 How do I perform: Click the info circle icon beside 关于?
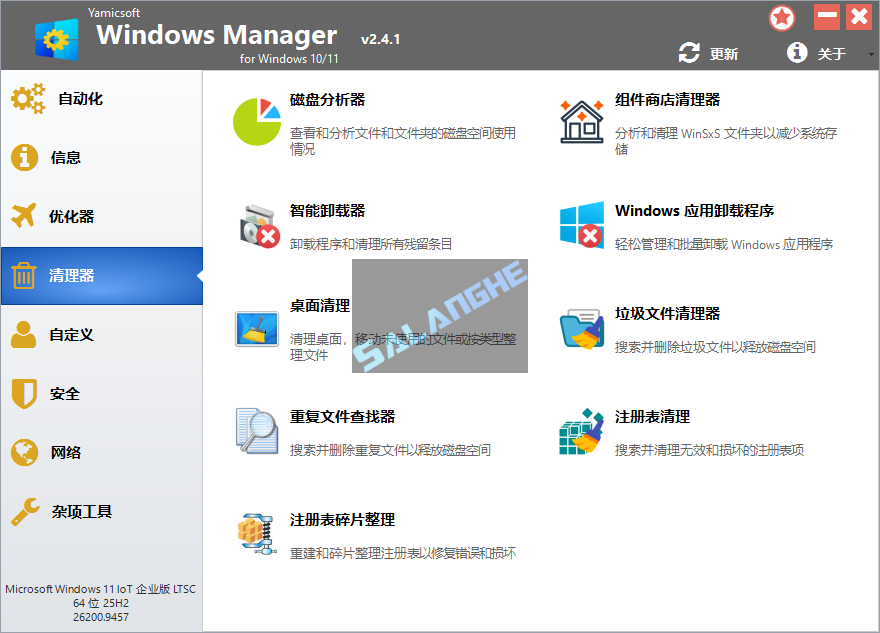click(x=797, y=53)
